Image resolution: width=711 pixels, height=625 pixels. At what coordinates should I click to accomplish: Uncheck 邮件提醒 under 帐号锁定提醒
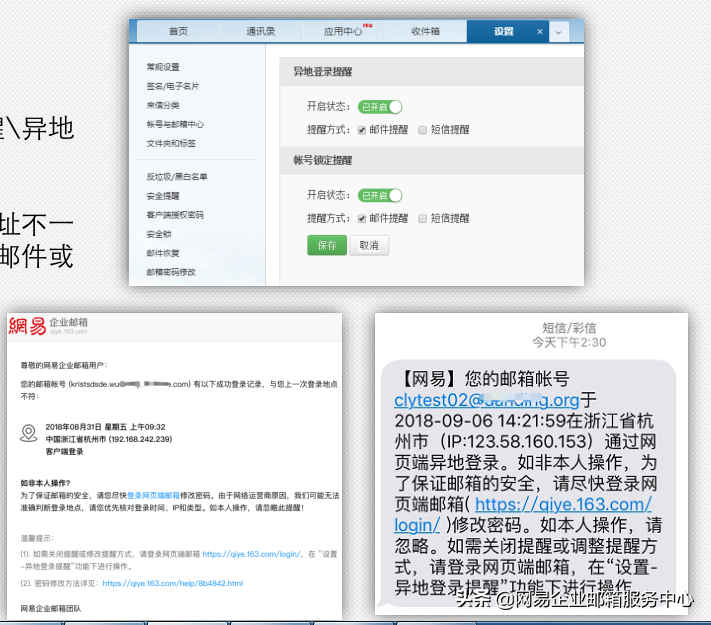coord(362,219)
